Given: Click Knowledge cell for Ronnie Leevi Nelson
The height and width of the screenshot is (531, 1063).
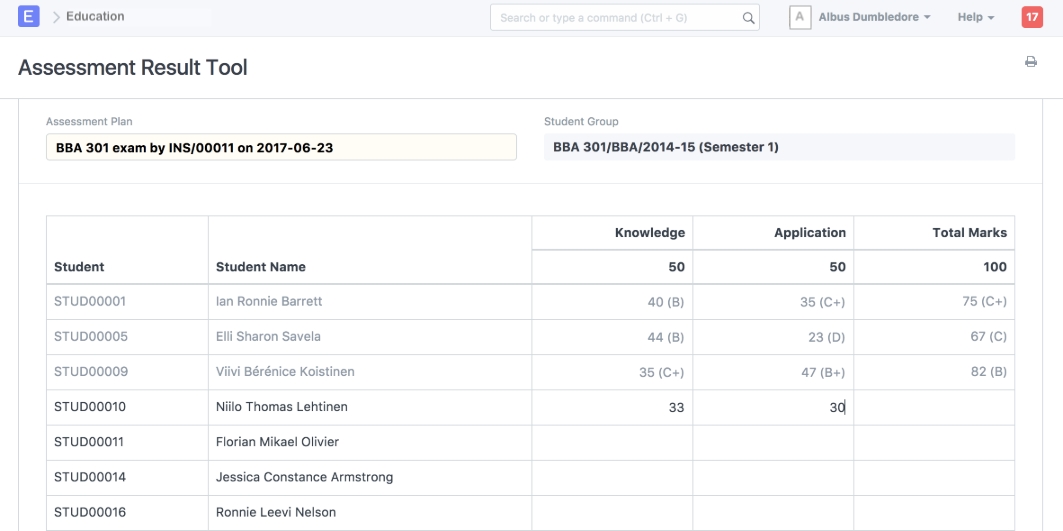Looking at the screenshot, I should [x=612, y=512].
